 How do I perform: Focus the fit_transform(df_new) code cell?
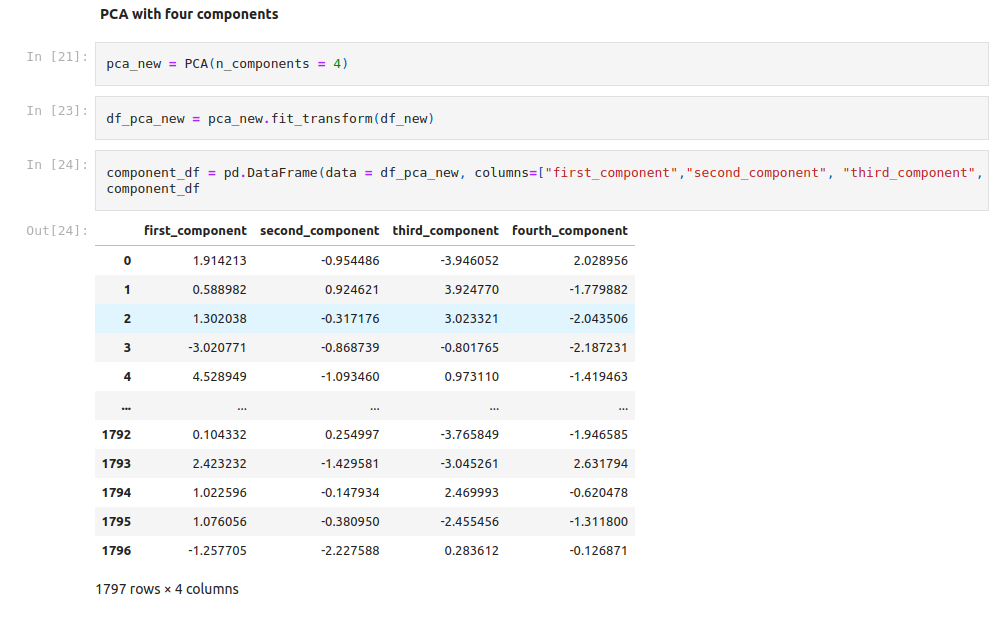tap(540, 118)
